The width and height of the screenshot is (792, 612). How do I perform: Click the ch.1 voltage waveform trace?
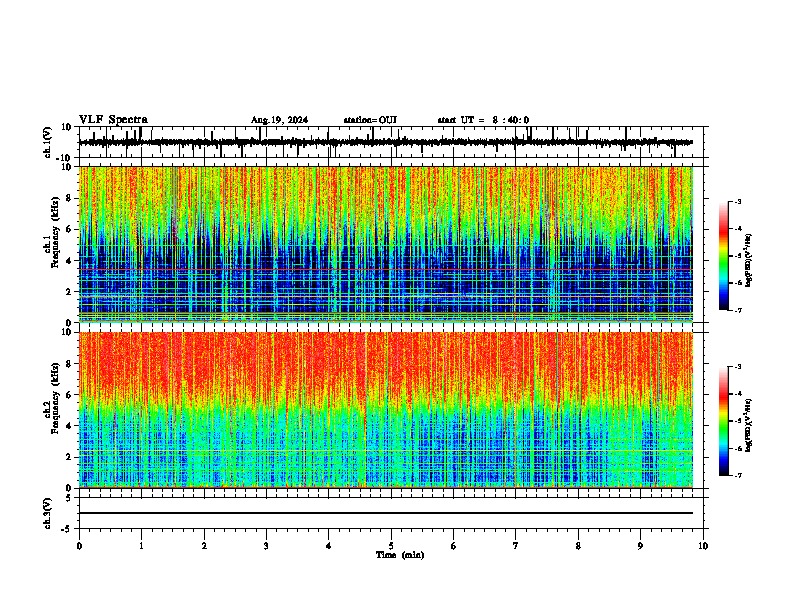(385, 142)
